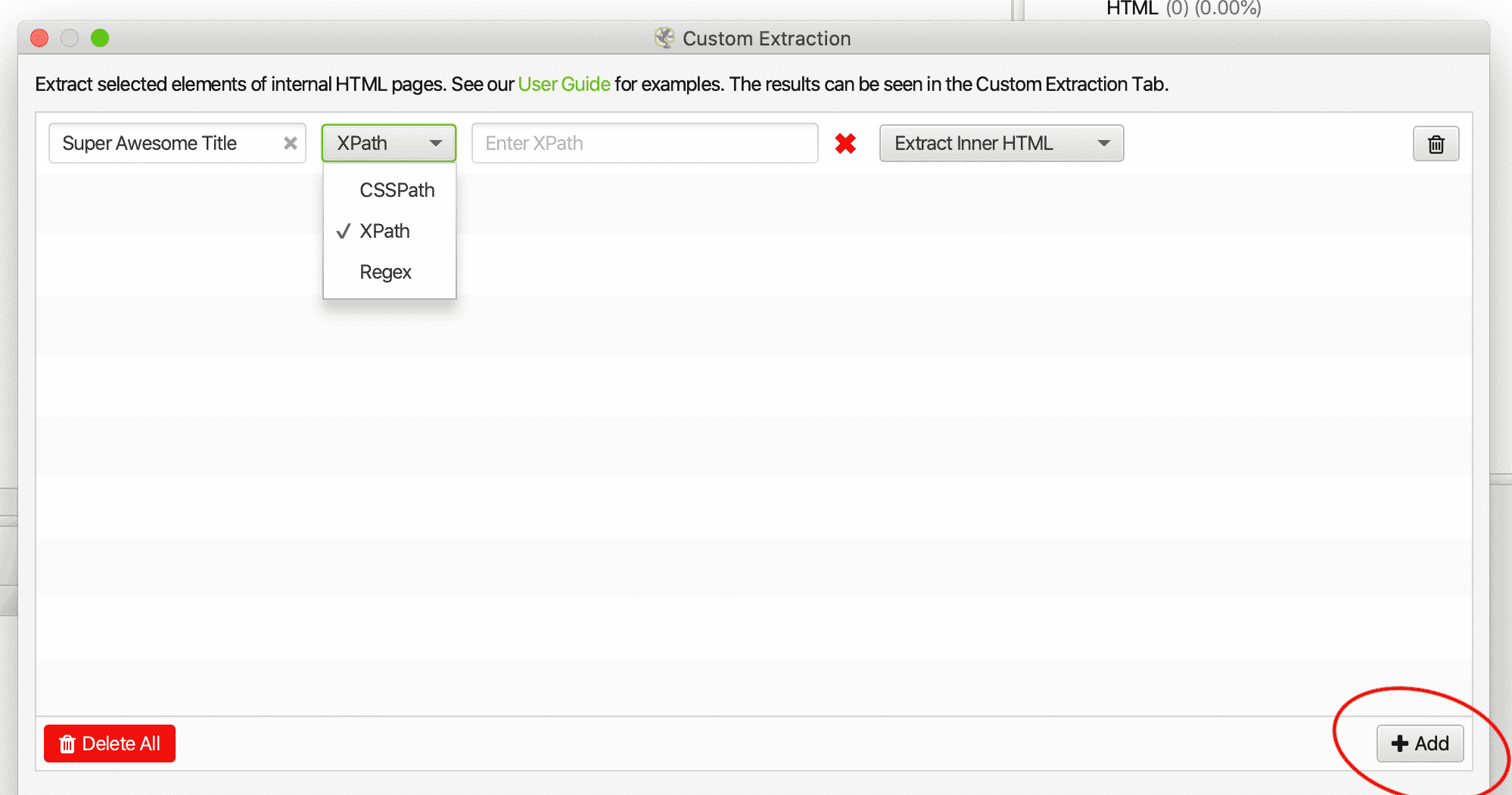The image size is (1512, 795).
Task: Click the checkmark beside the XPath option
Action: click(344, 231)
